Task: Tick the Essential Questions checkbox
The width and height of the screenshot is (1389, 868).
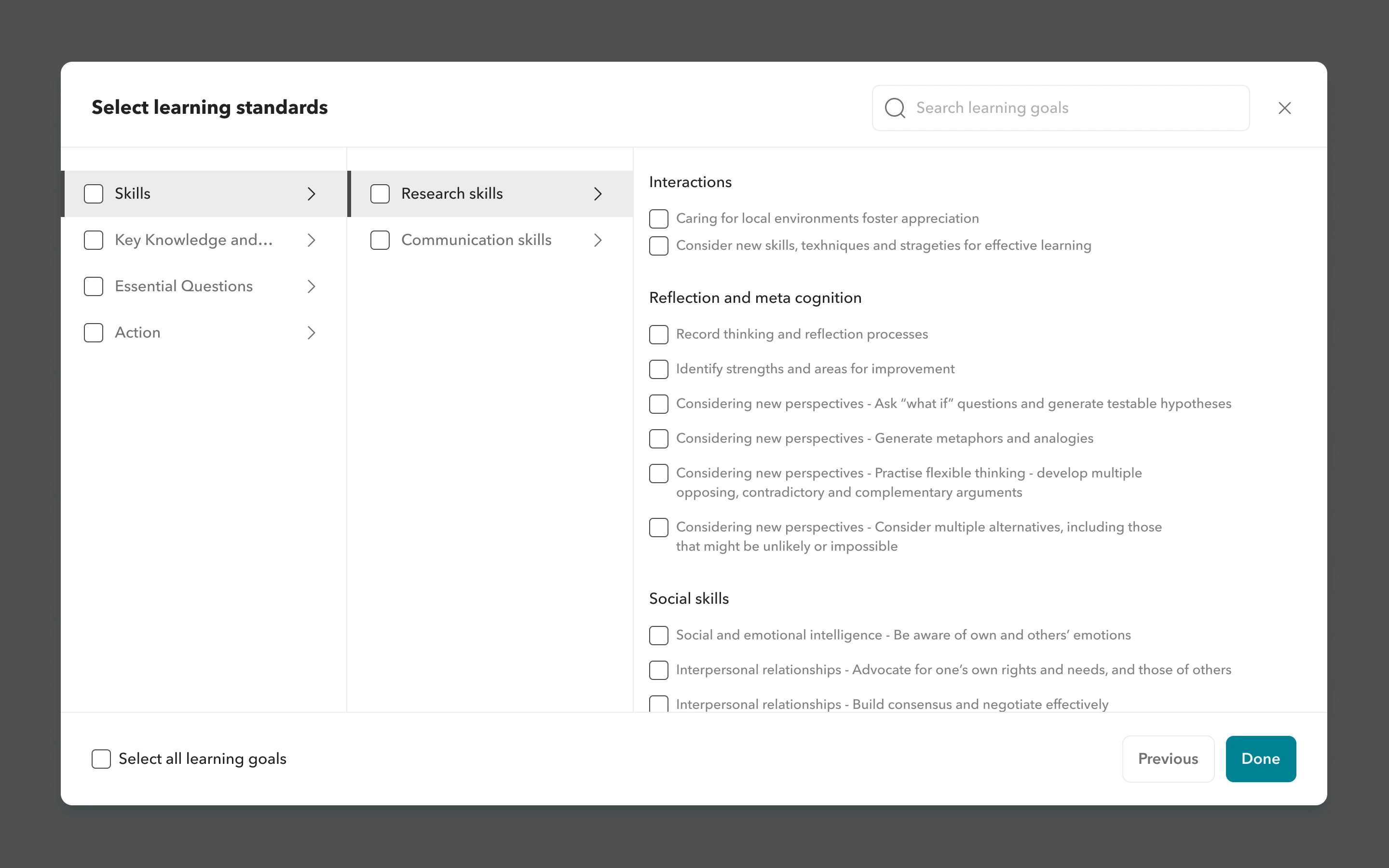Action: coord(94,286)
